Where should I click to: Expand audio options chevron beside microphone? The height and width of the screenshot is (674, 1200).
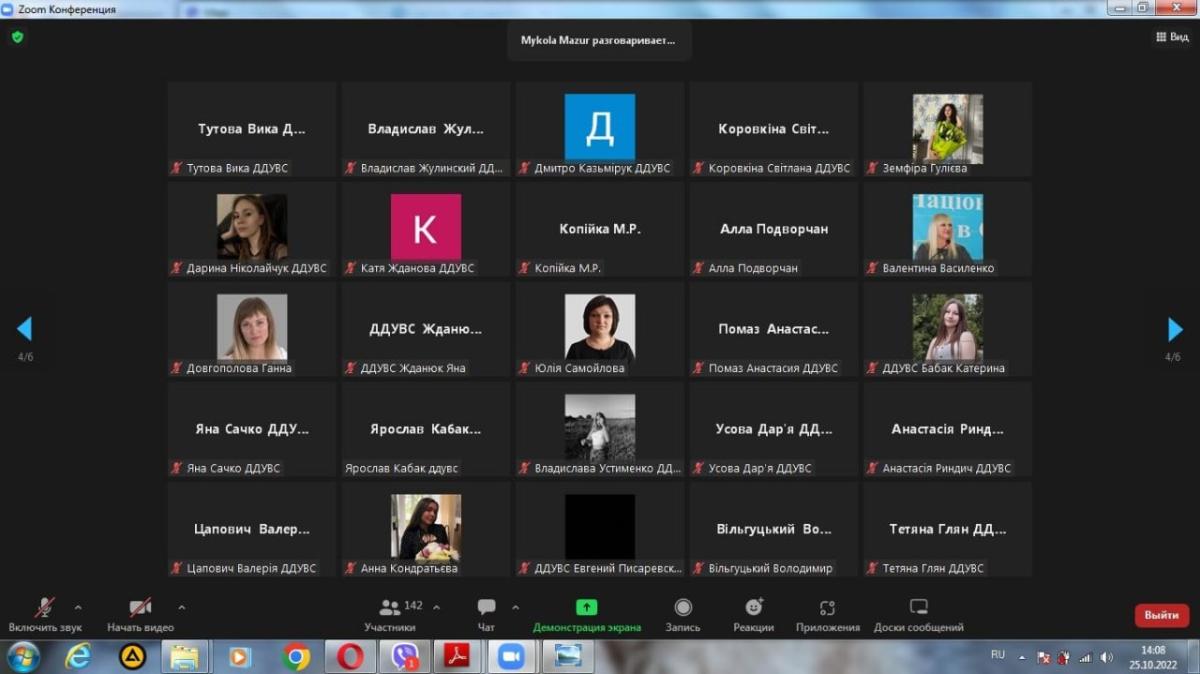pyautogui.click(x=78, y=607)
